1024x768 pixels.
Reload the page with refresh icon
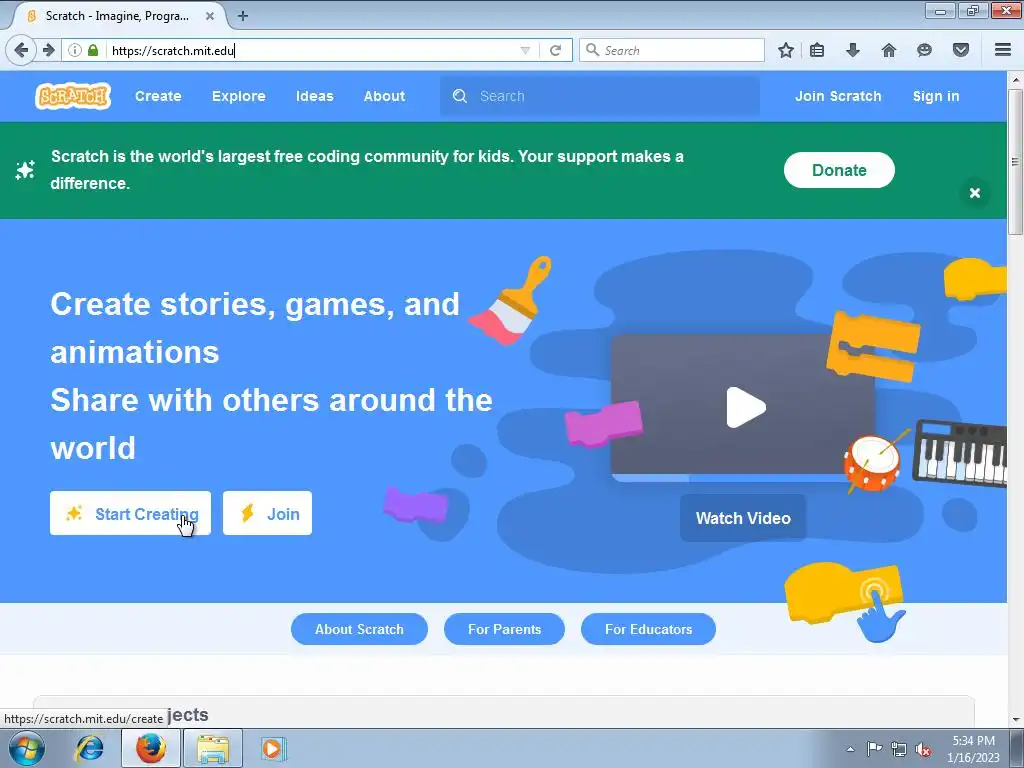click(556, 50)
